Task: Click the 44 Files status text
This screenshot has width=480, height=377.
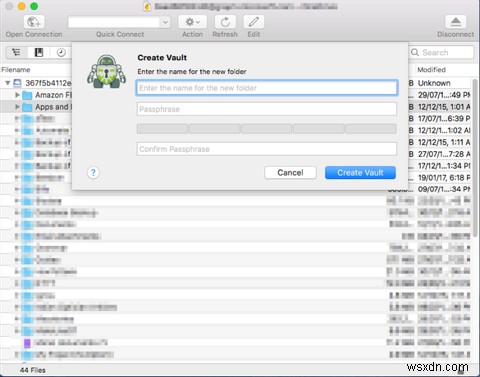Action: tap(33, 370)
